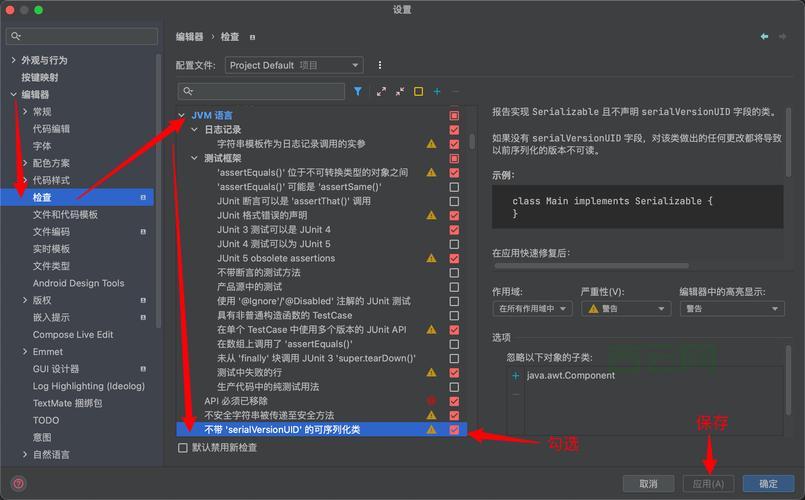805x500 pixels.
Task: Click the project icon on 嵌入提示 row
Action: 143,317
